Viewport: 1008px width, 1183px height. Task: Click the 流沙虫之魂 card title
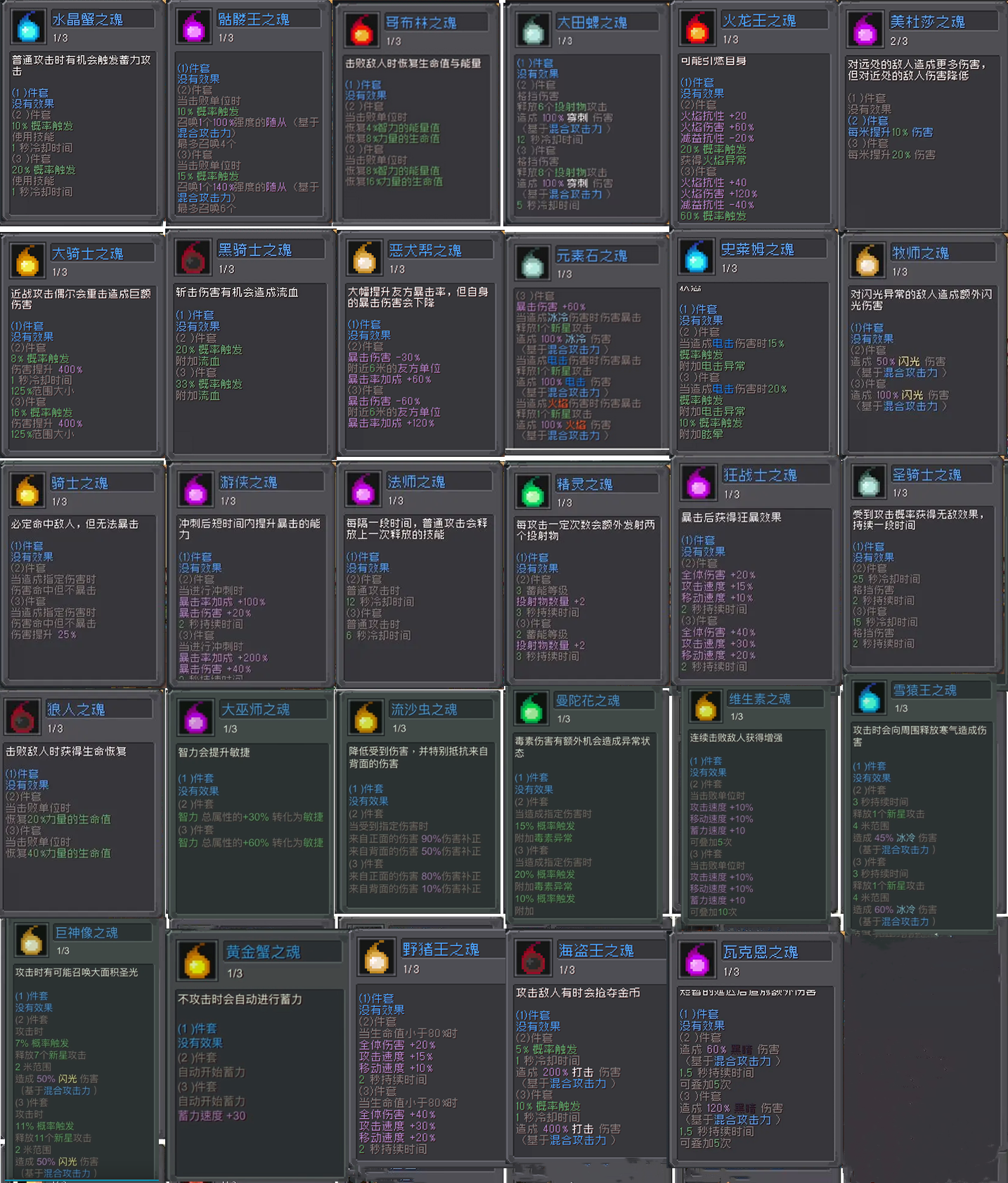(x=424, y=709)
